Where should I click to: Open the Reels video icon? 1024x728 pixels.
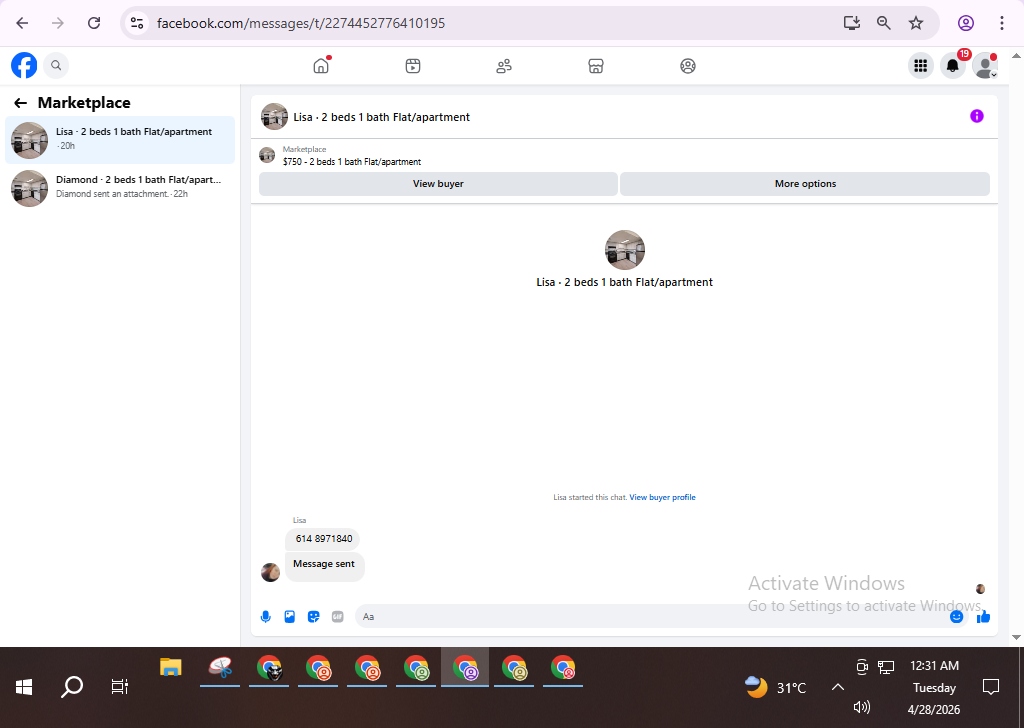[413, 65]
